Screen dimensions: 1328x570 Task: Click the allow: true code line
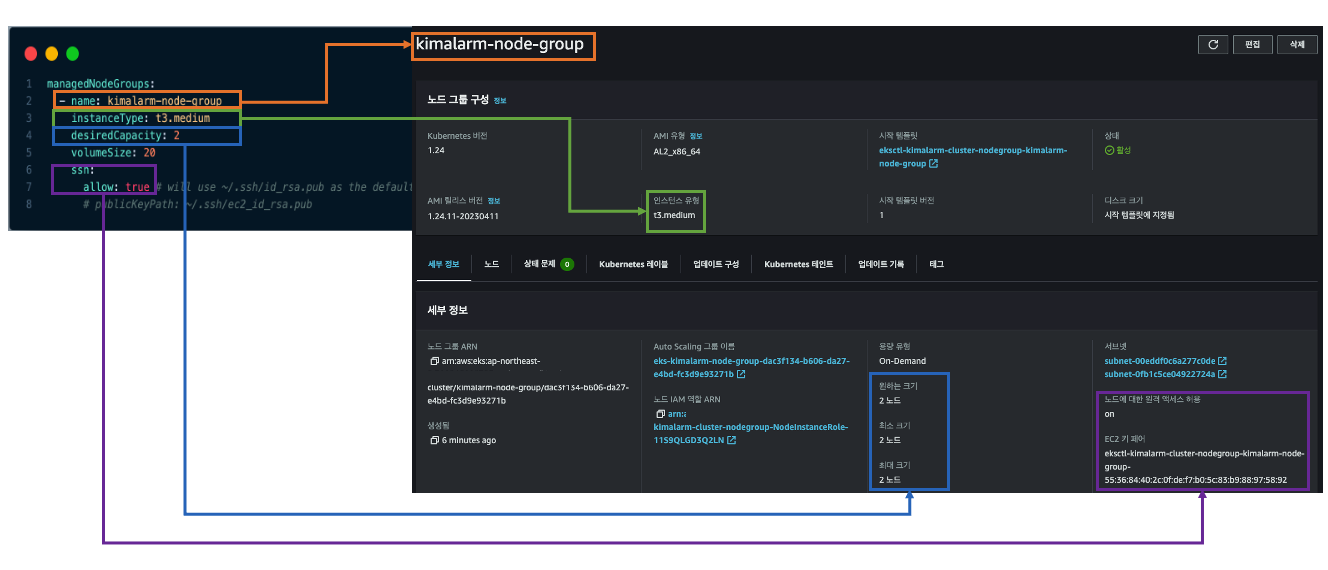point(116,187)
